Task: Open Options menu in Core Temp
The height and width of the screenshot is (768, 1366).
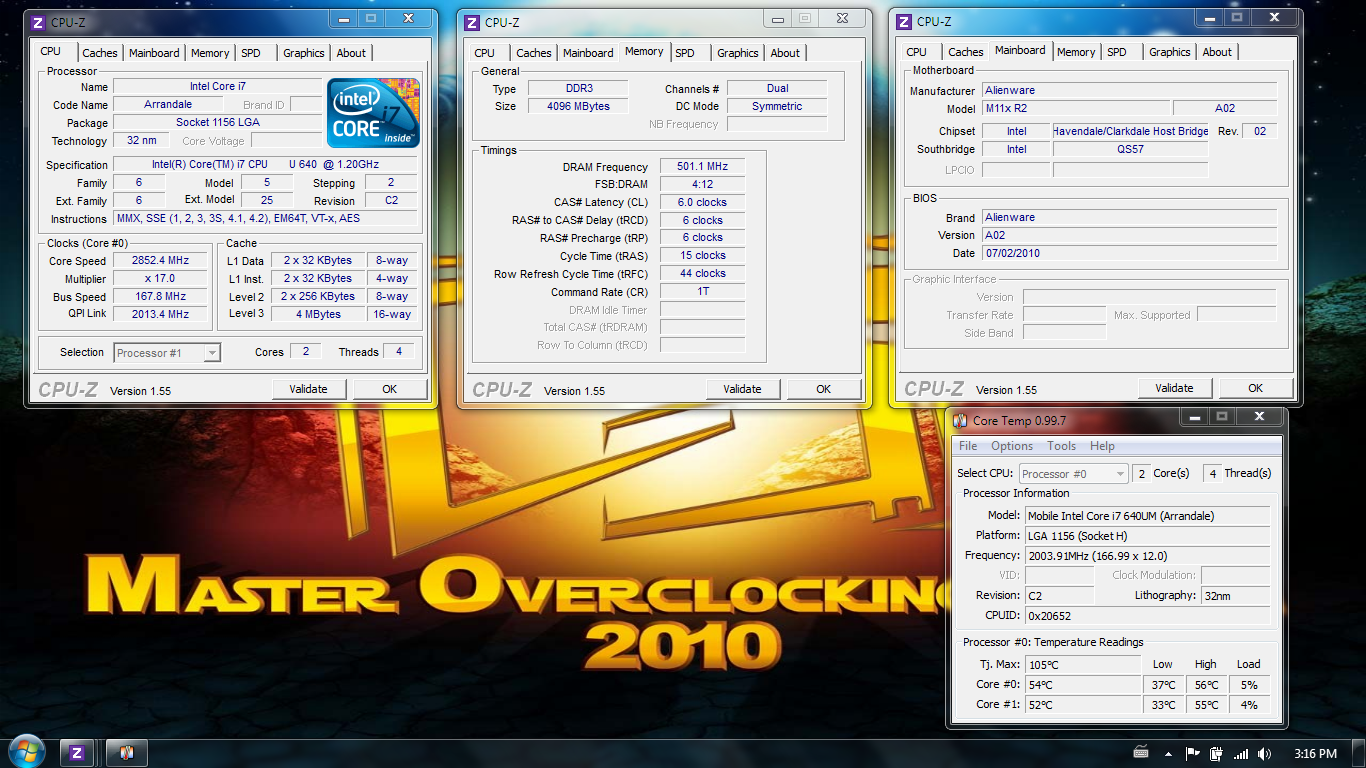Action: (x=1012, y=446)
